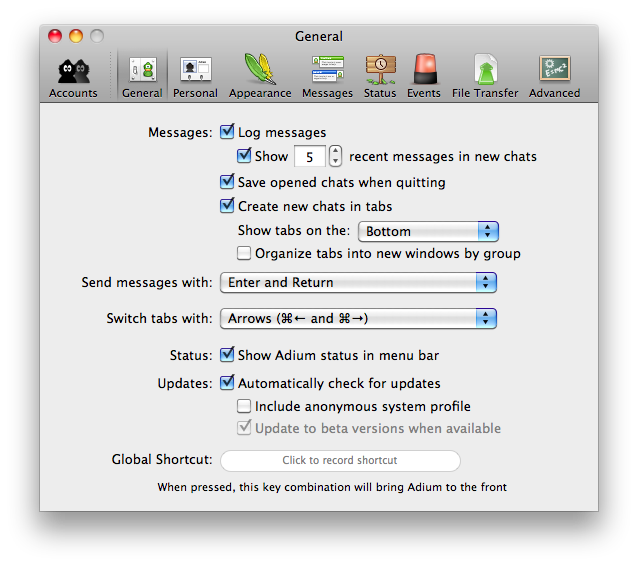The height and width of the screenshot is (566, 638).
Task: Enable Include anonymous system profile
Action: point(244,406)
